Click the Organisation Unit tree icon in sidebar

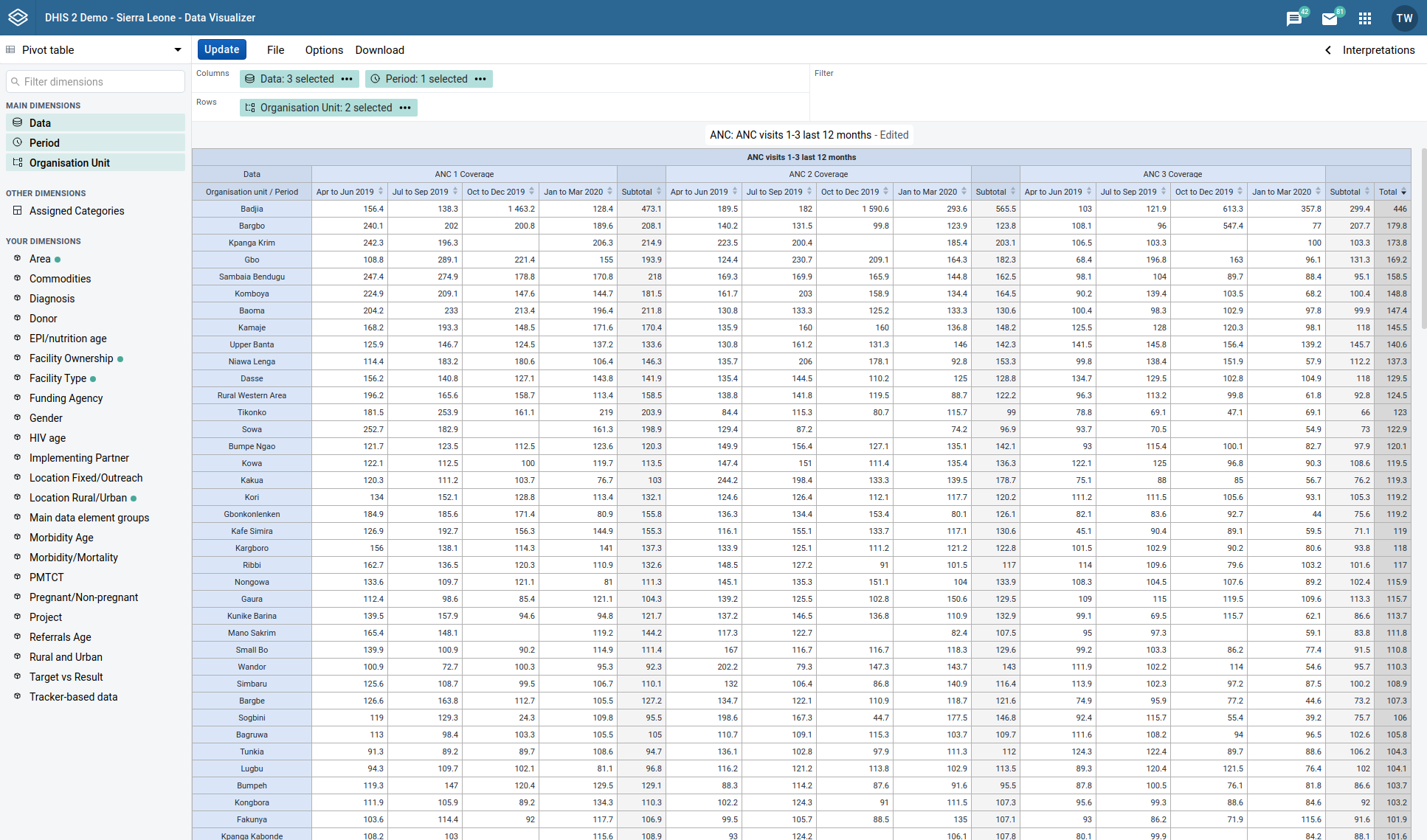[18, 162]
